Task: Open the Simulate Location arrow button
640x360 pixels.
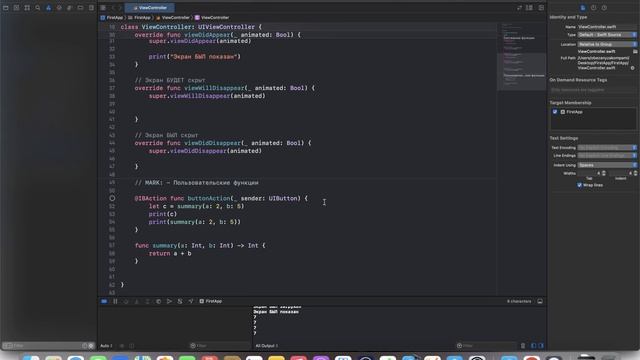Action: [x=191, y=301]
